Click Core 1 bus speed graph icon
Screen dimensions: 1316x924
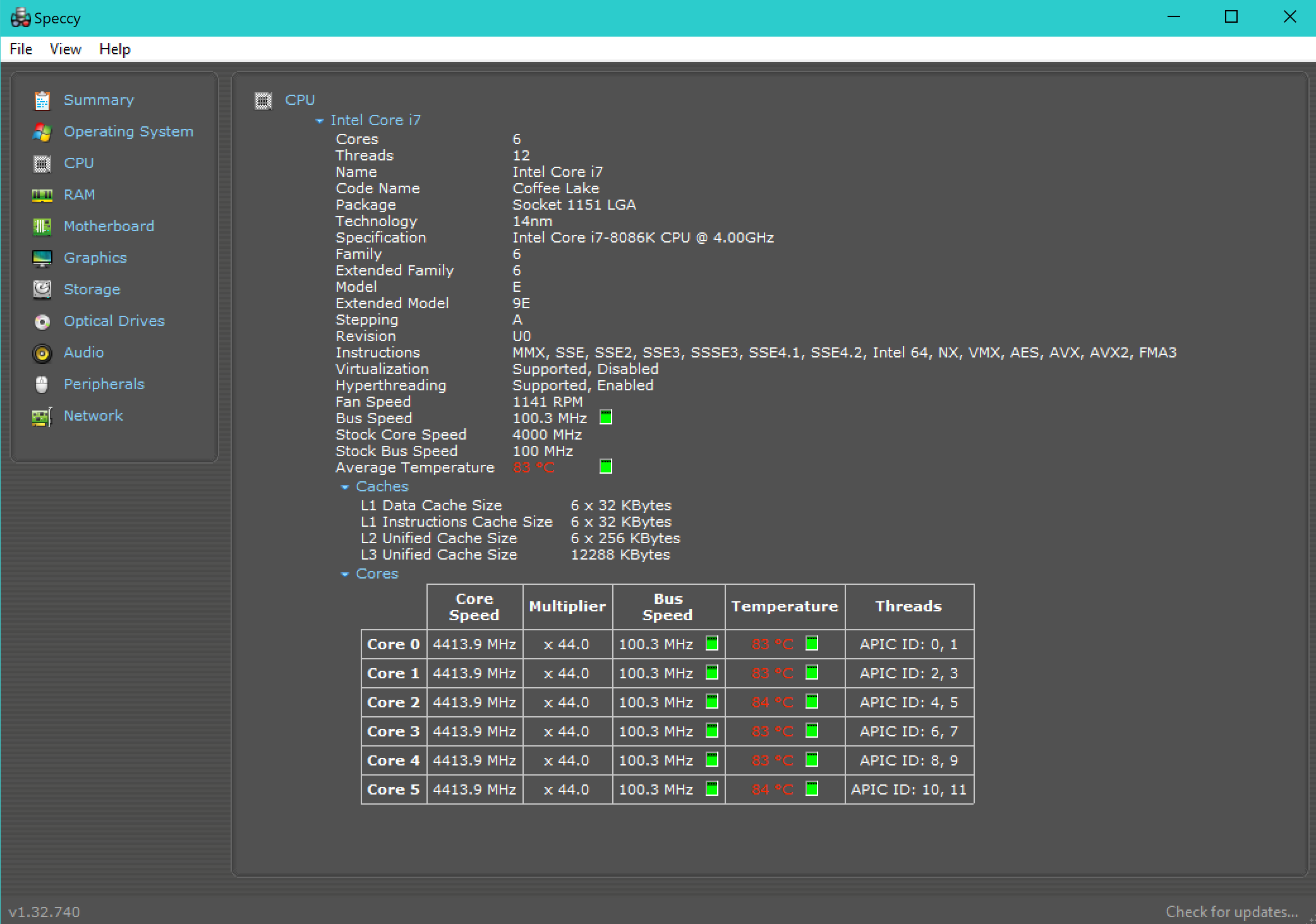(x=712, y=673)
